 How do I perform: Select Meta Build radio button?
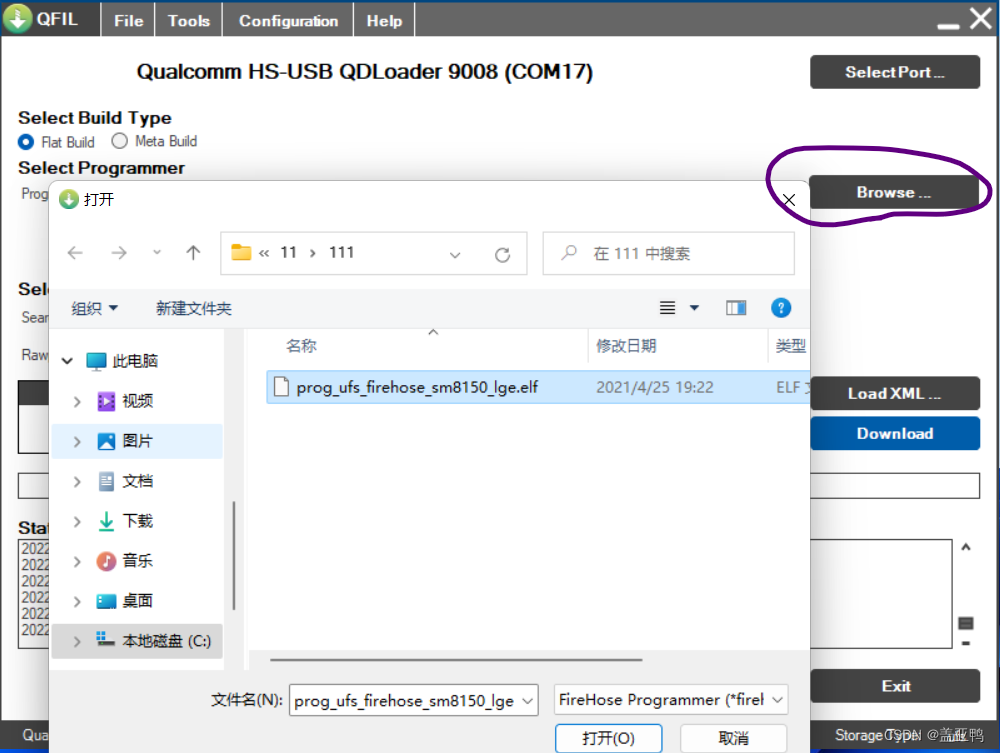[x=119, y=141]
